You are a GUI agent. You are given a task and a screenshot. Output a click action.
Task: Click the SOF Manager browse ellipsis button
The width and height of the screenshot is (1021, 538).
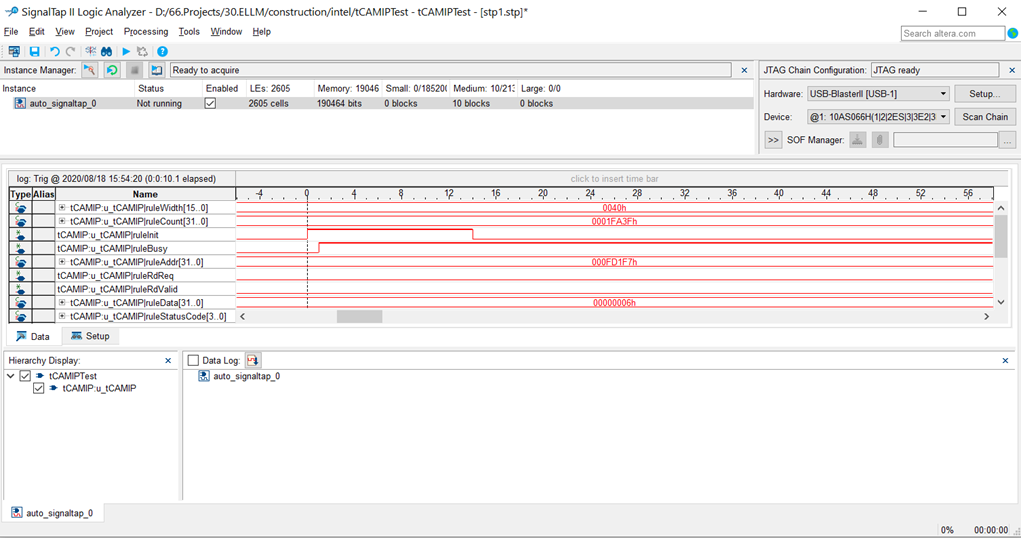[1007, 139]
